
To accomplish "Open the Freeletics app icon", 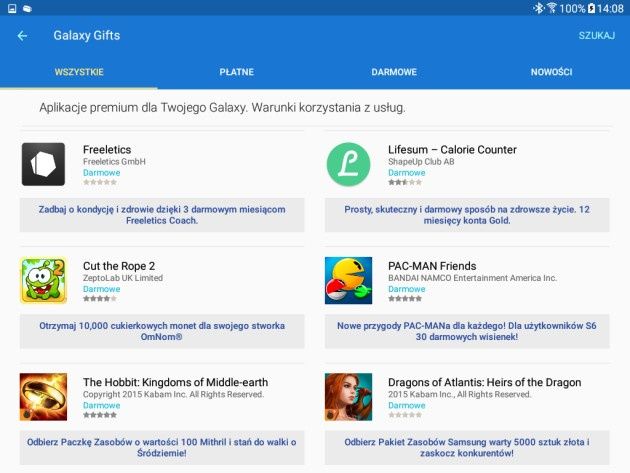I will pos(43,164).
